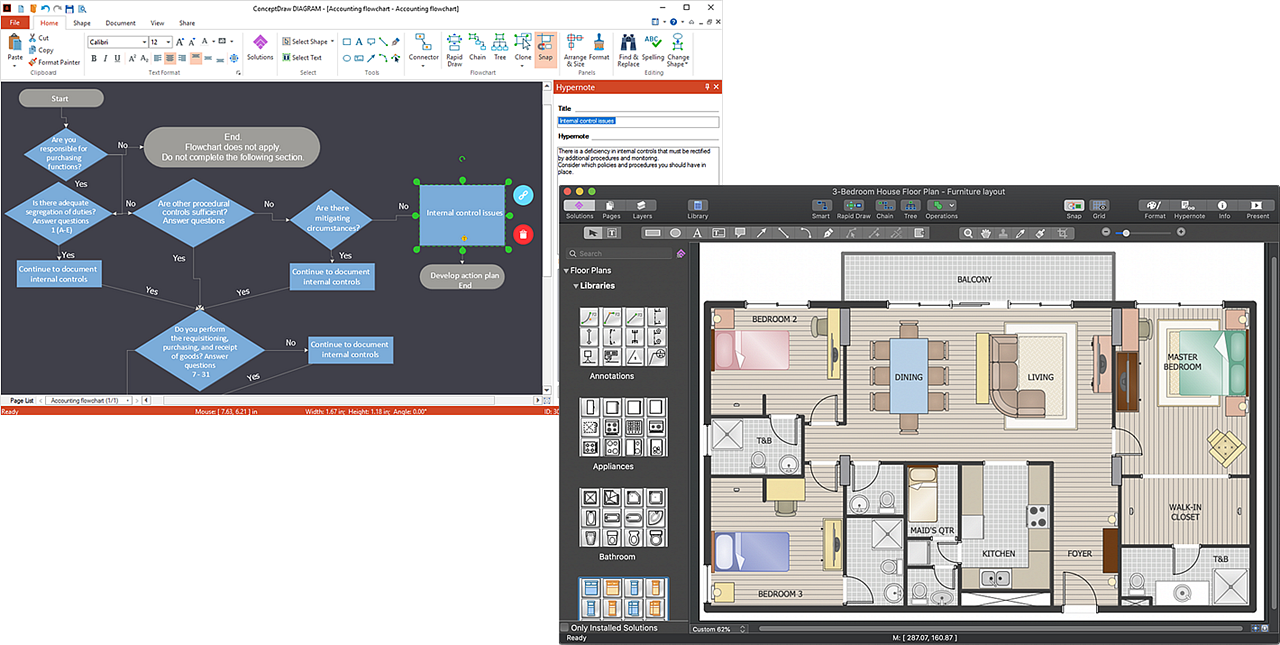The height and width of the screenshot is (645, 1280).
Task: Switch to the Shape ribbon tab
Action: click(82, 22)
